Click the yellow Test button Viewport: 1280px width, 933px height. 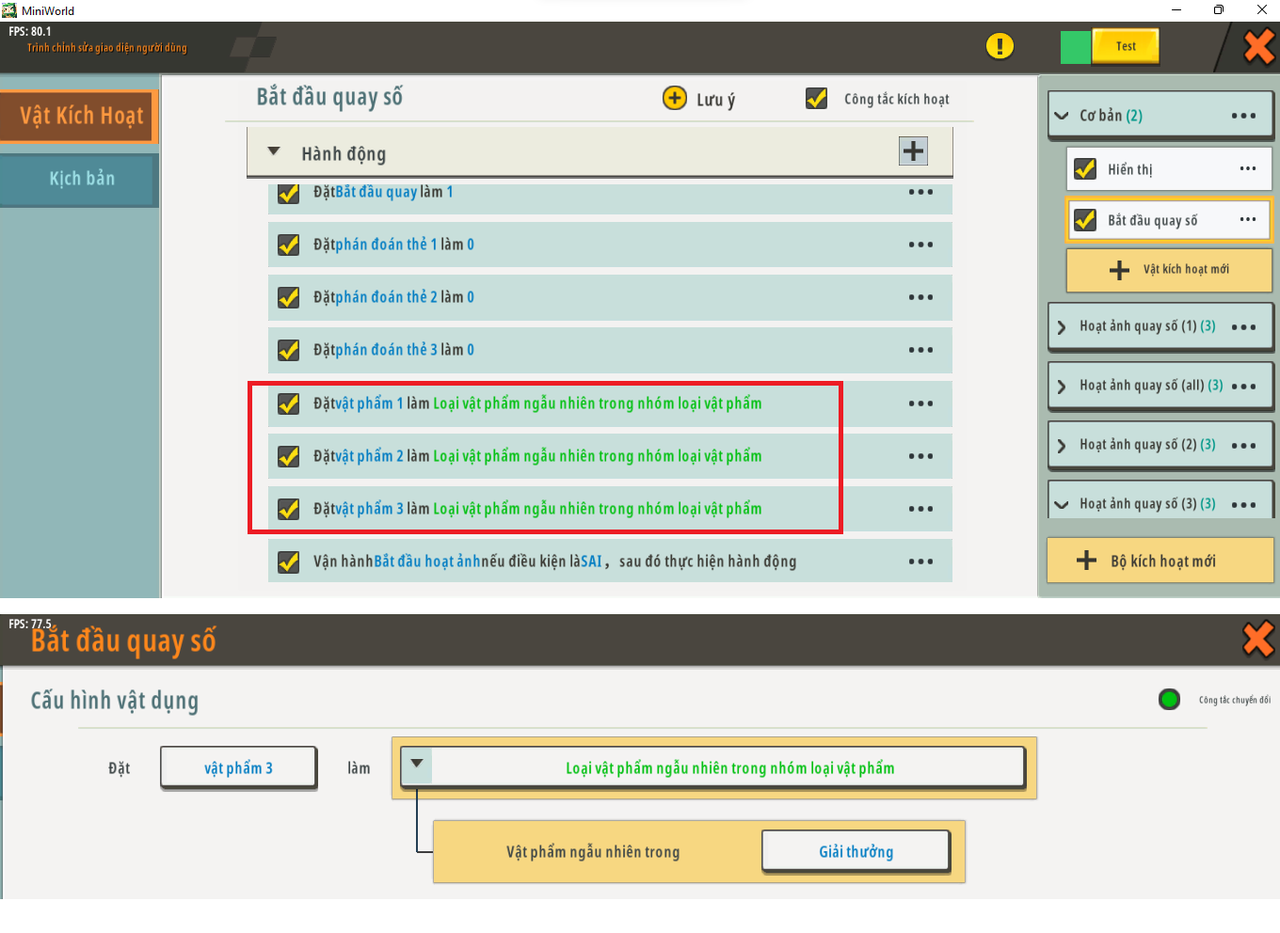click(x=1125, y=46)
